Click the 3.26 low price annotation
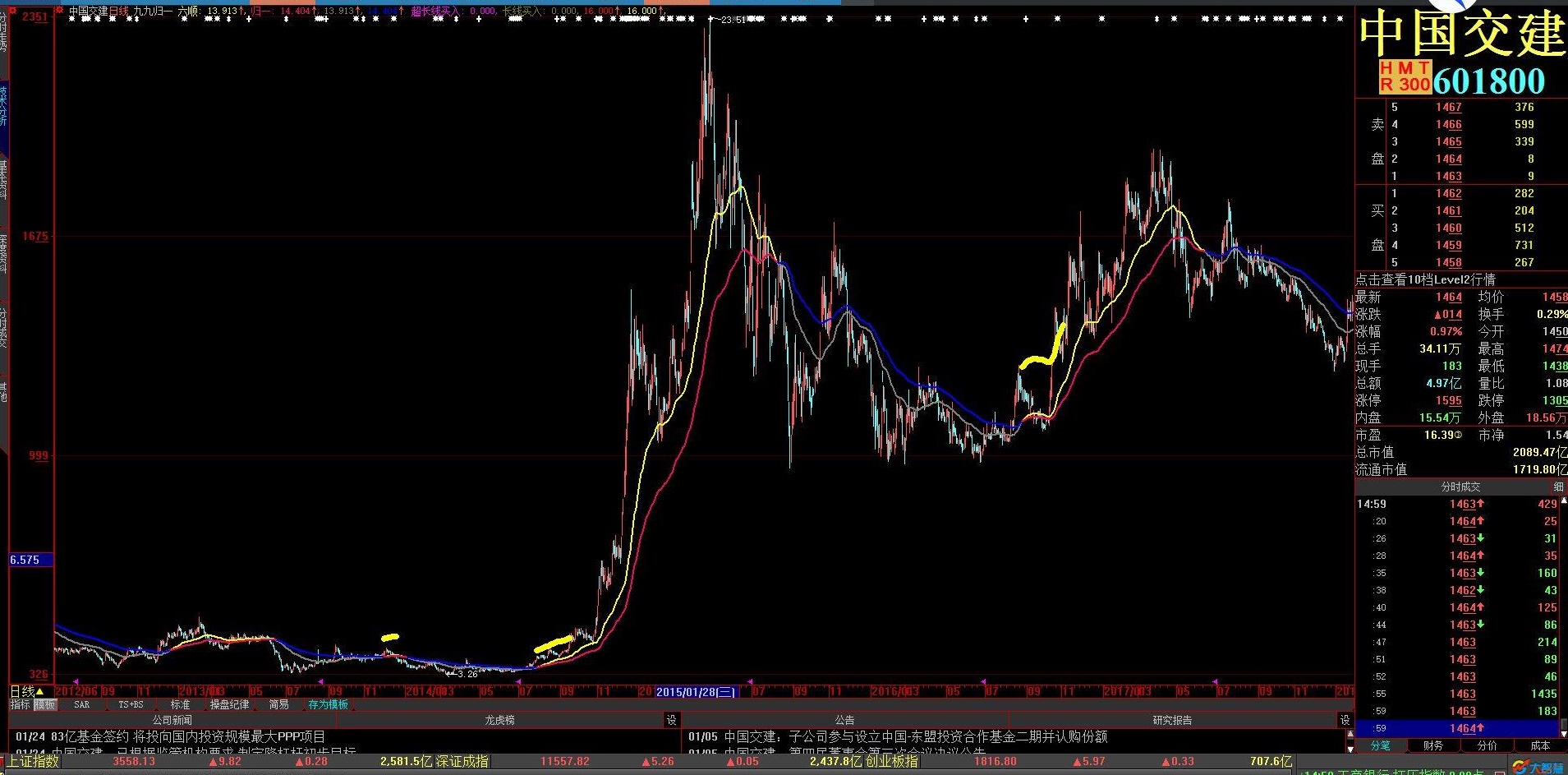 click(467, 674)
